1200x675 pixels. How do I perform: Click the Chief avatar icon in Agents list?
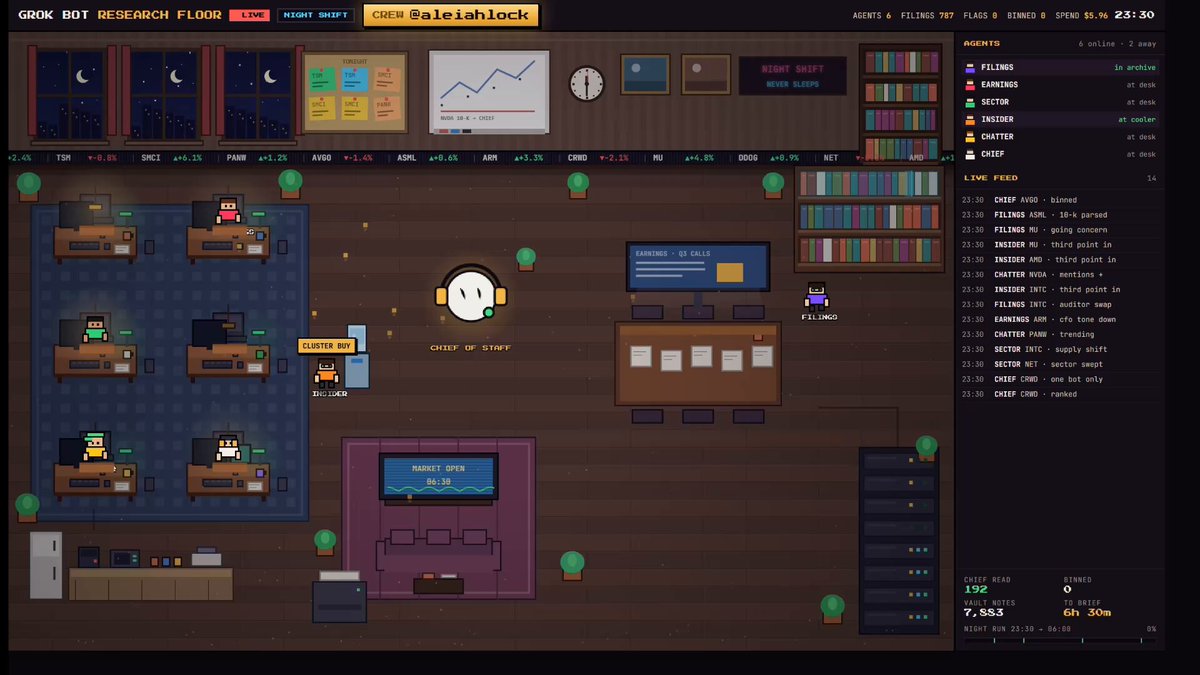pos(970,154)
